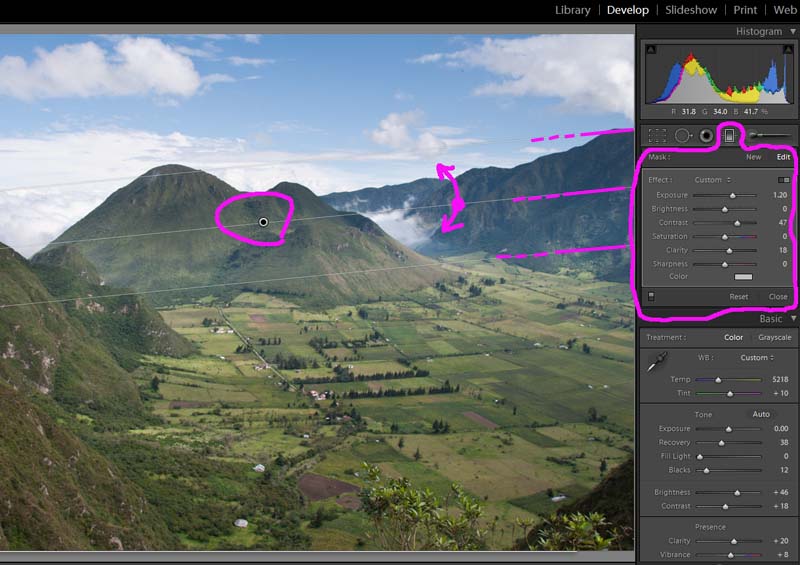The image size is (800, 565).
Task: Adjust mask Exposure slider handle
Action: pos(733,195)
